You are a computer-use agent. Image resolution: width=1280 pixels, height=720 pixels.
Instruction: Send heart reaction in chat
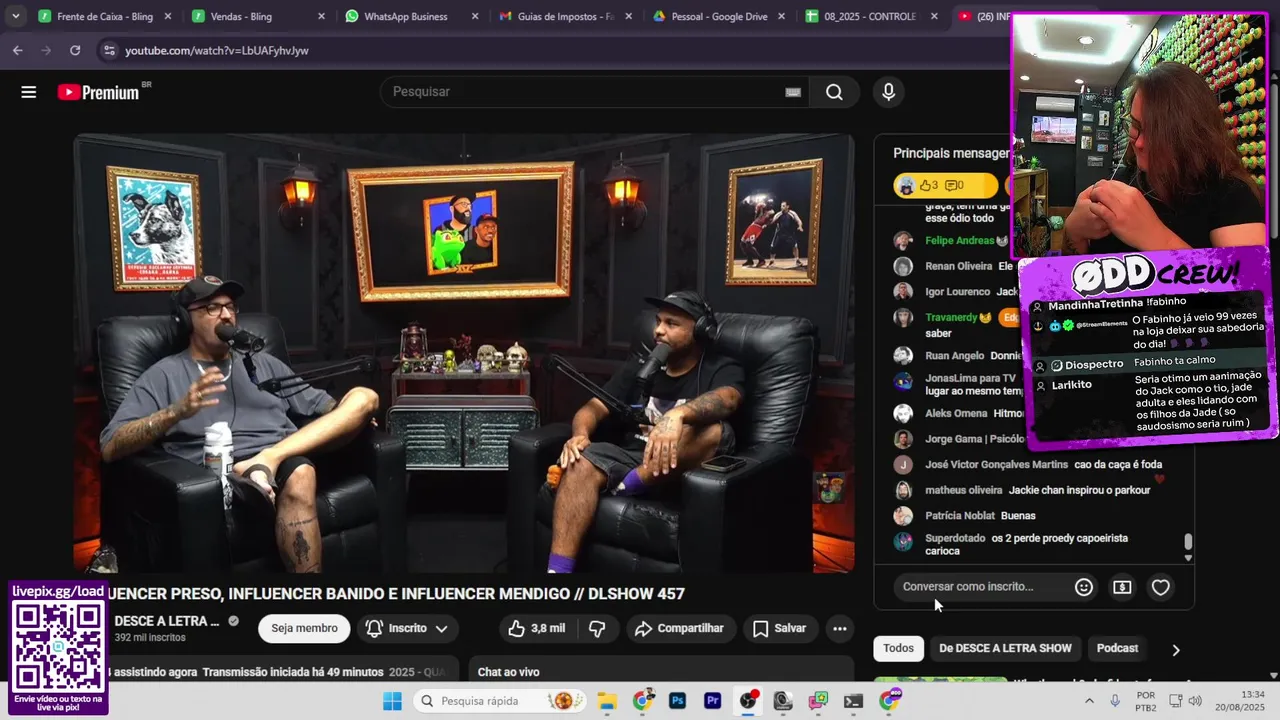1160,587
